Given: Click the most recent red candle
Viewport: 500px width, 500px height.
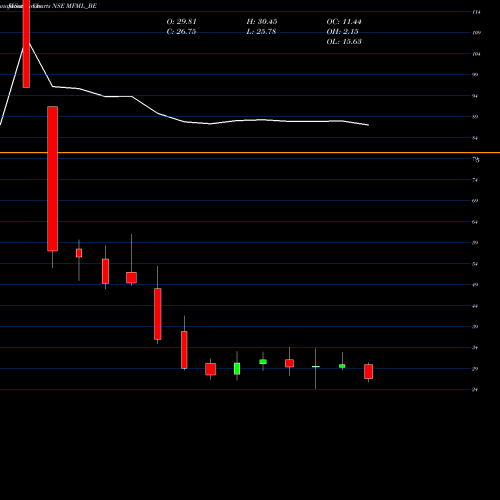Looking at the screenshot, I should (368, 371).
